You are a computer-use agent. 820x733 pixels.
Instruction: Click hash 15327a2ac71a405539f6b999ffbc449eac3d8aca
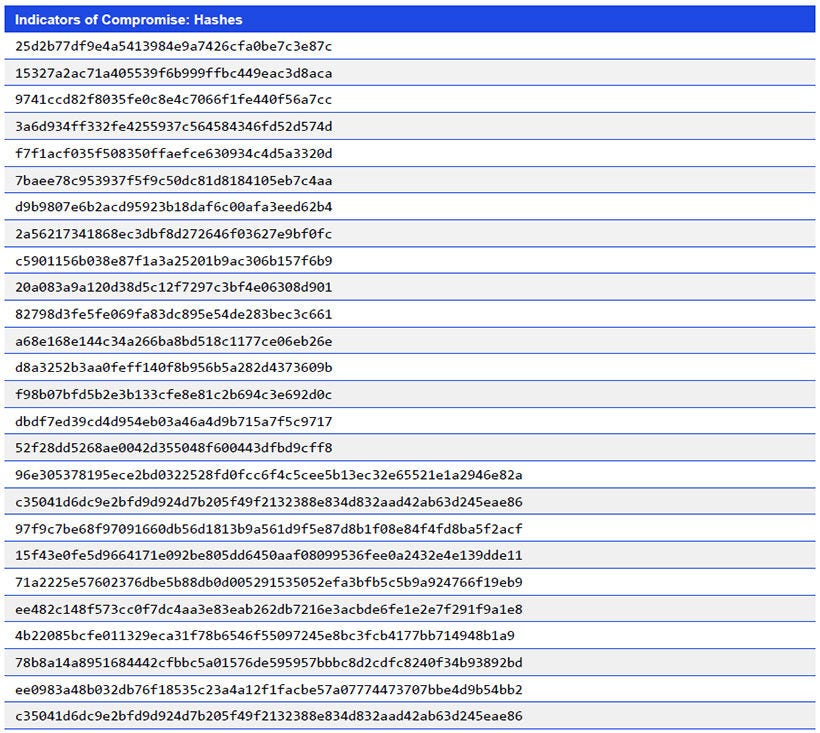(174, 73)
